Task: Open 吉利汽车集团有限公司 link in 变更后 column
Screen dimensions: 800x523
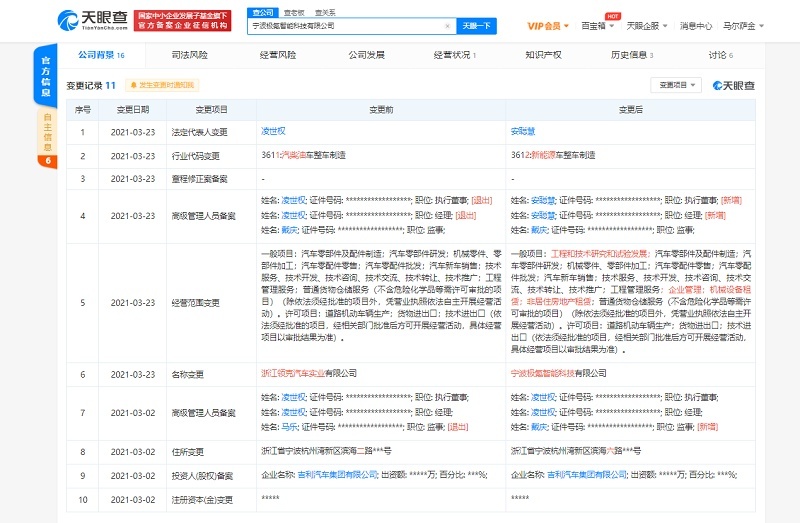Action: click(x=587, y=475)
